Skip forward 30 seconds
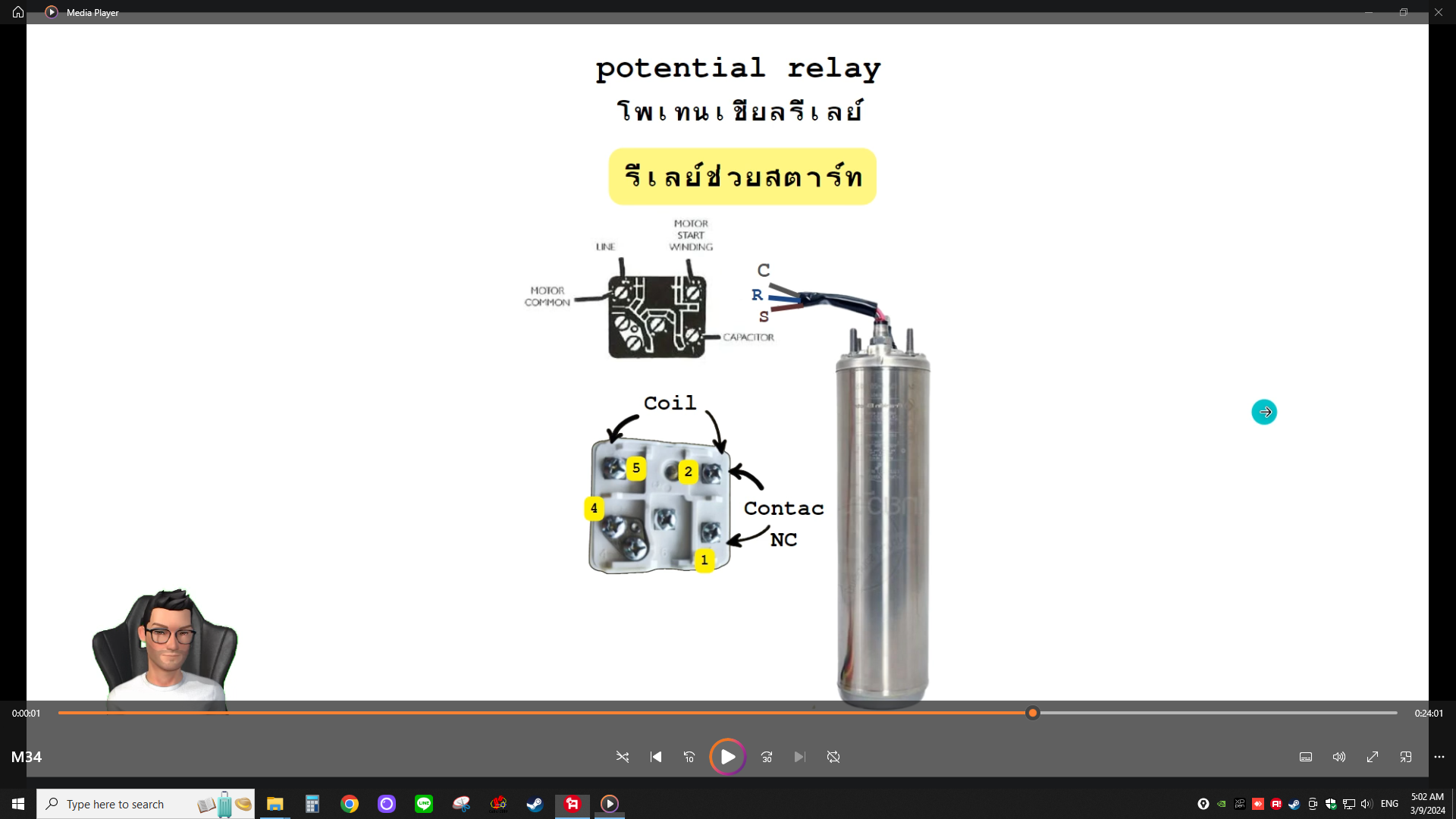Viewport: 1456px width, 819px height. click(767, 757)
